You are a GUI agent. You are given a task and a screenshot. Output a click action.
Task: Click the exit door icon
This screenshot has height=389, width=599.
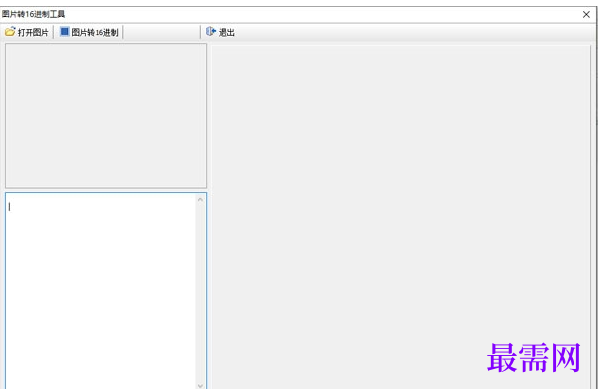click(x=211, y=31)
